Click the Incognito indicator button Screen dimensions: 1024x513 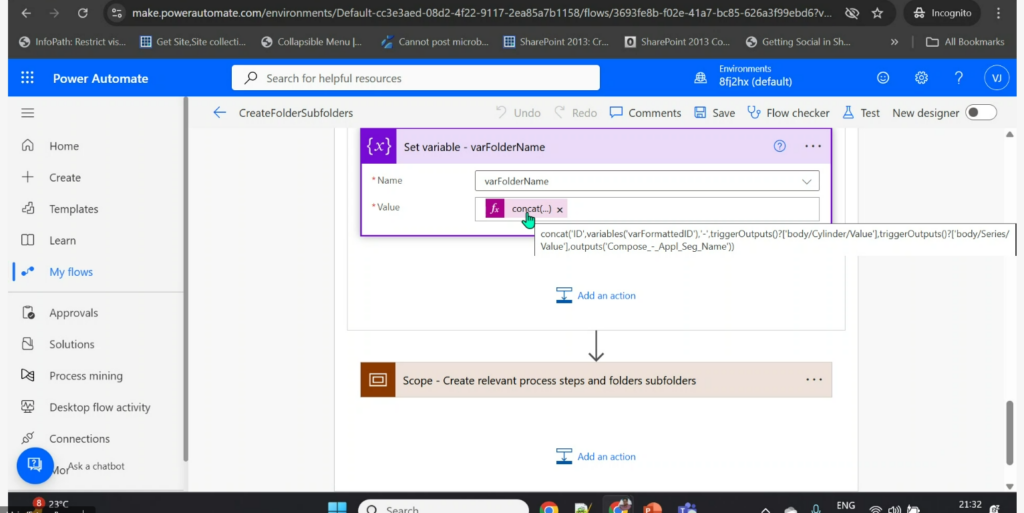[x=941, y=13]
